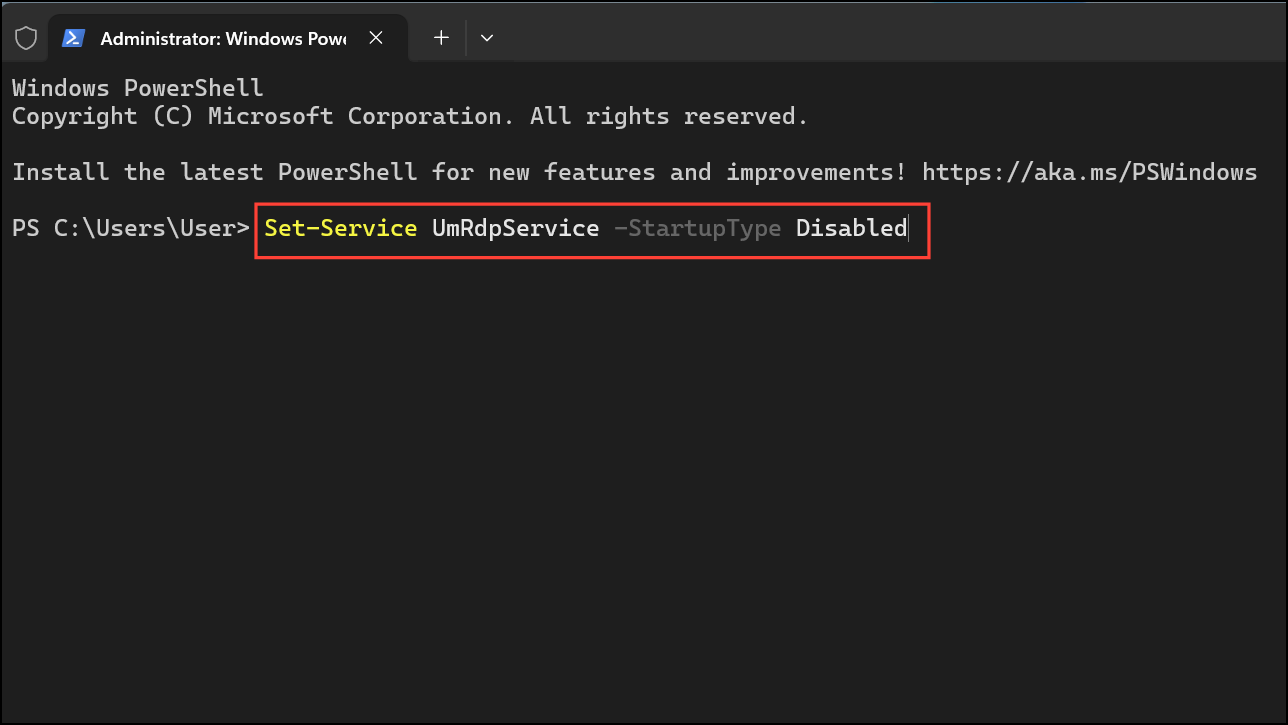Click the 'PS C:\Users\User>' prompt
Screen dimensions: 1288x725
131,228
